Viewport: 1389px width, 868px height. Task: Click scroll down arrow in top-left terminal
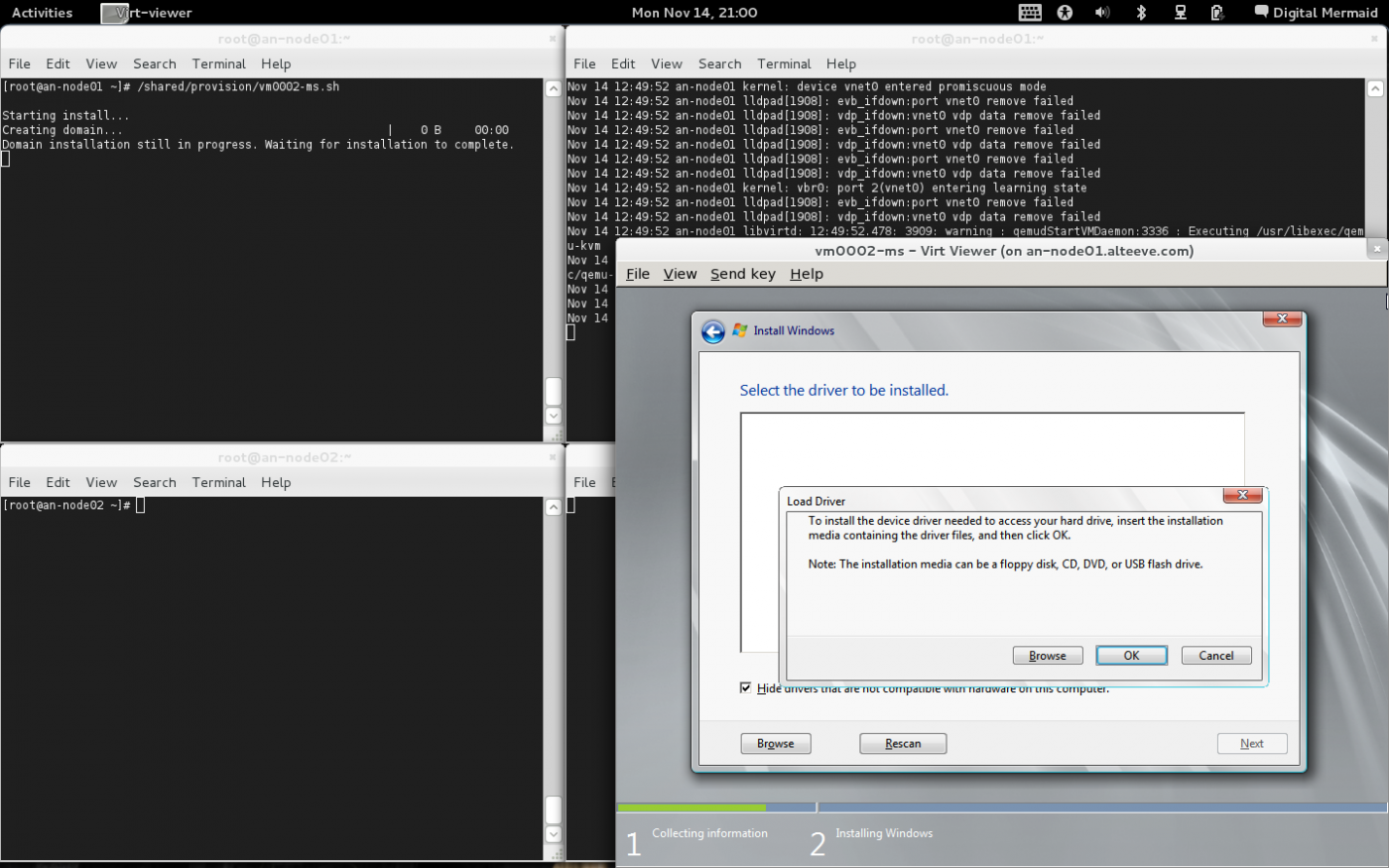(554, 416)
